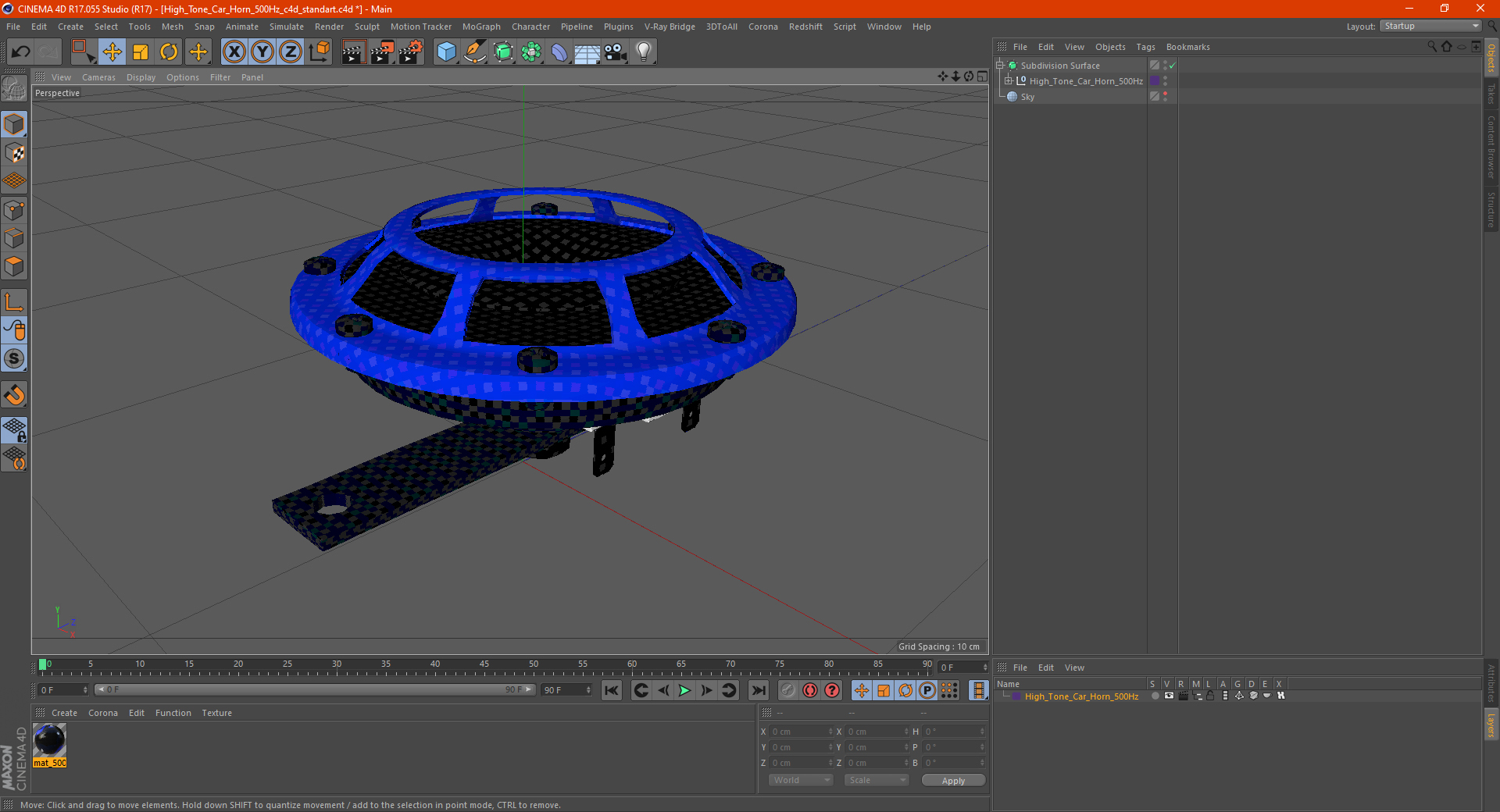Image resolution: width=1500 pixels, height=812 pixels.
Task: Switch to Polygons mode
Action: click(14, 266)
